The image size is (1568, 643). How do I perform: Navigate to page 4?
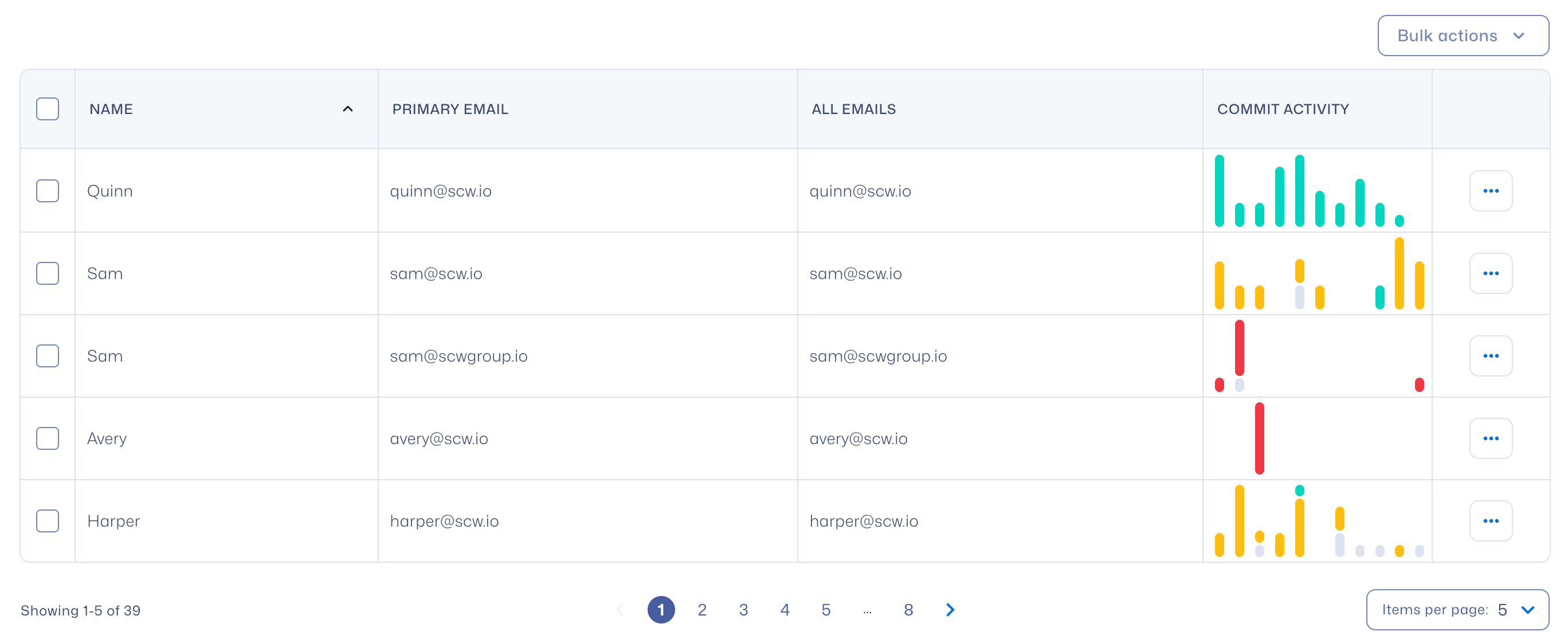click(x=785, y=610)
